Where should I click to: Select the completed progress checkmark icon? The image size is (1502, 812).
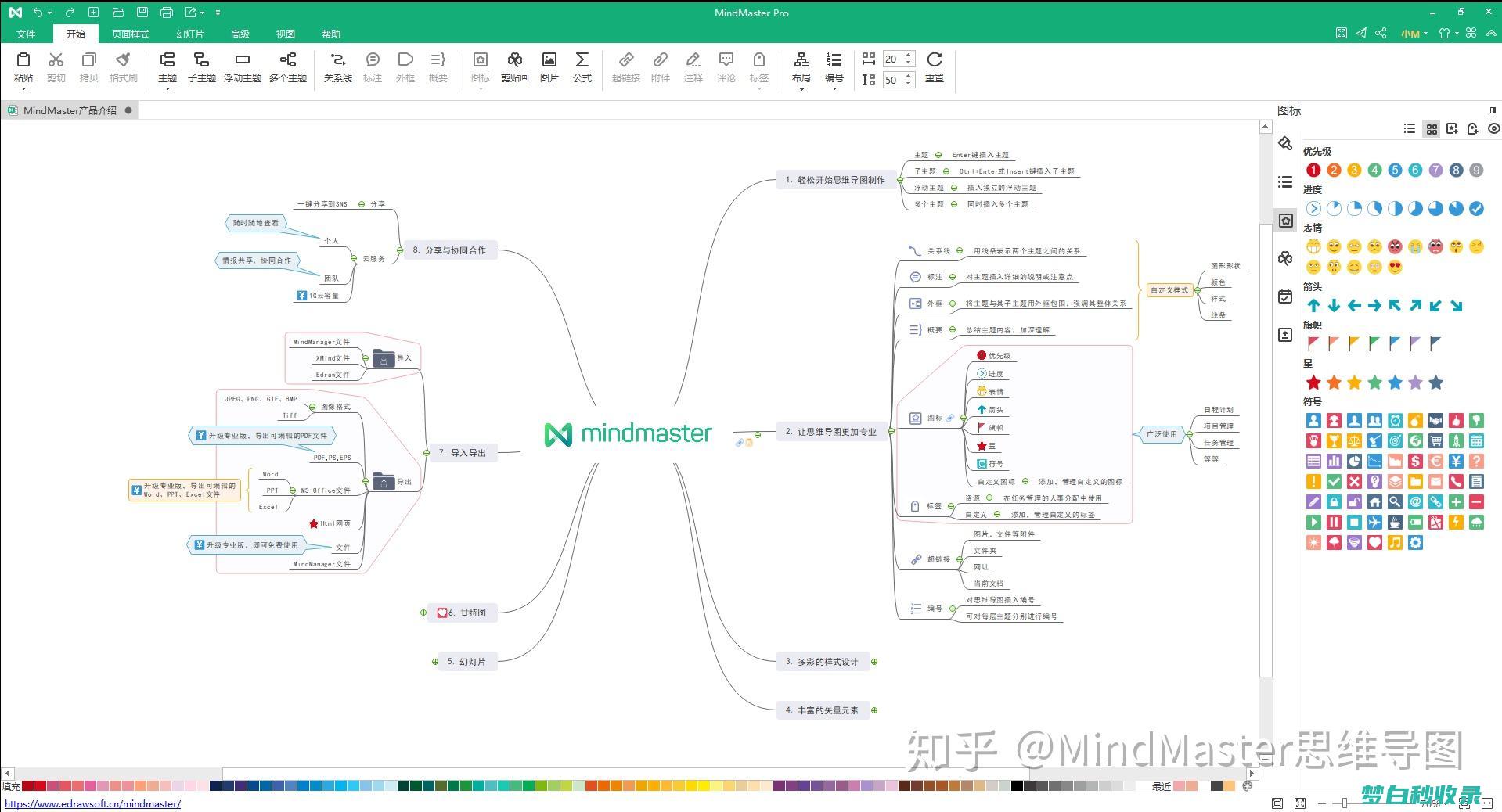tap(1476, 208)
